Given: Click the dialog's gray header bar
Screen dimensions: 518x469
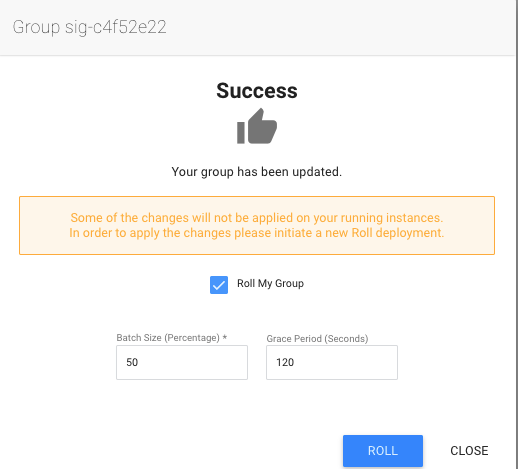Looking at the screenshot, I should [x=257, y=27].
